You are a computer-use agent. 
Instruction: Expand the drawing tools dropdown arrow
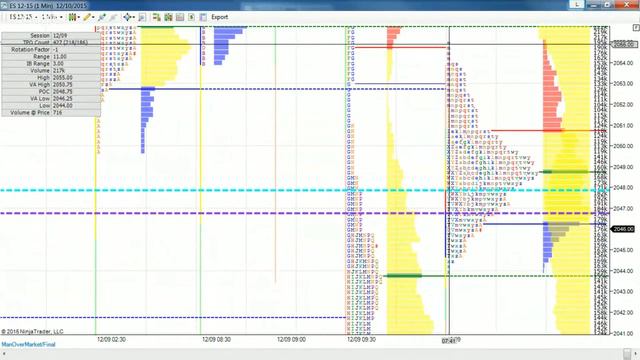pos(93,18)
